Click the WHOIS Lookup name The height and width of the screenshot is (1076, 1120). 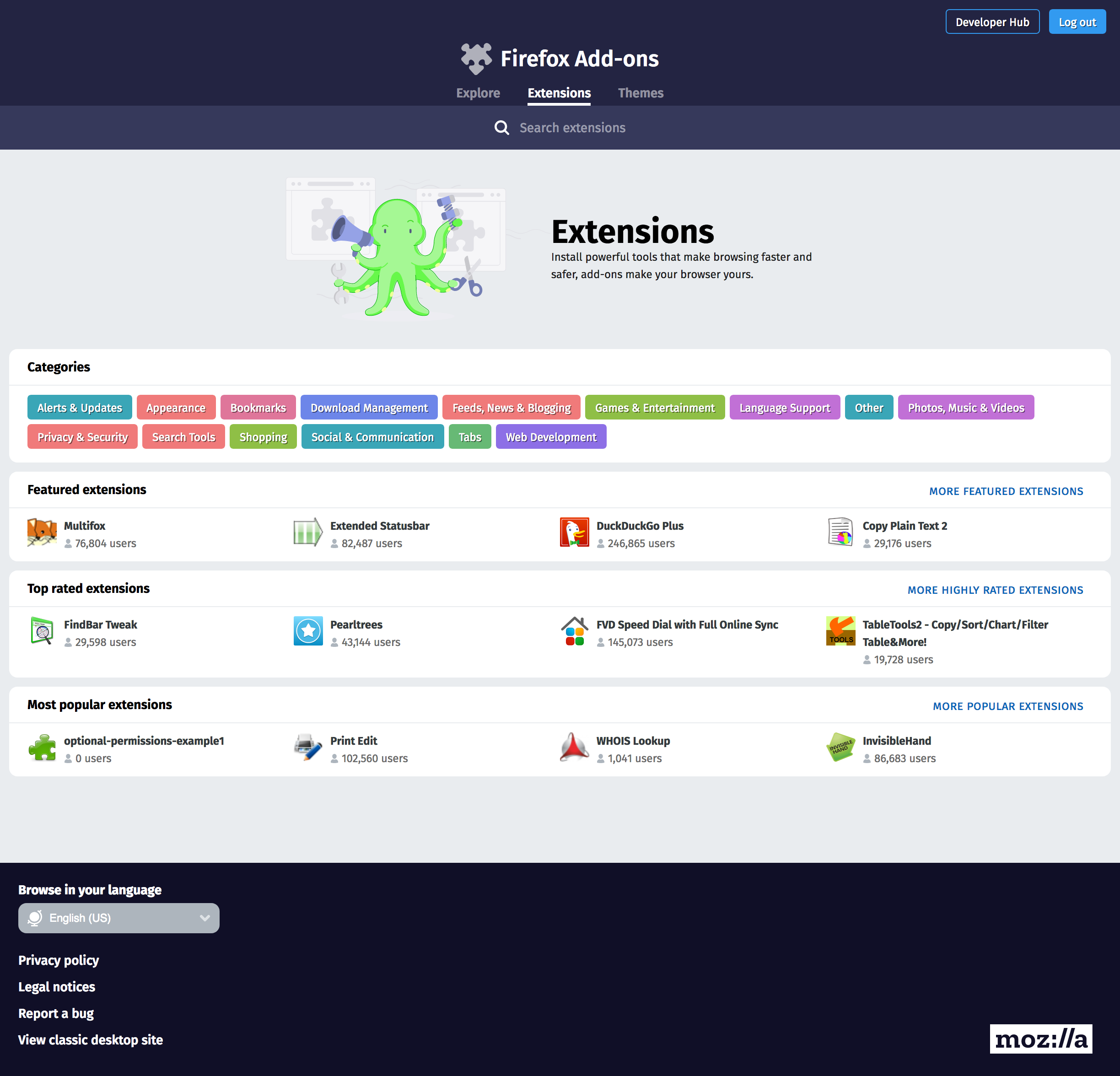633,740
